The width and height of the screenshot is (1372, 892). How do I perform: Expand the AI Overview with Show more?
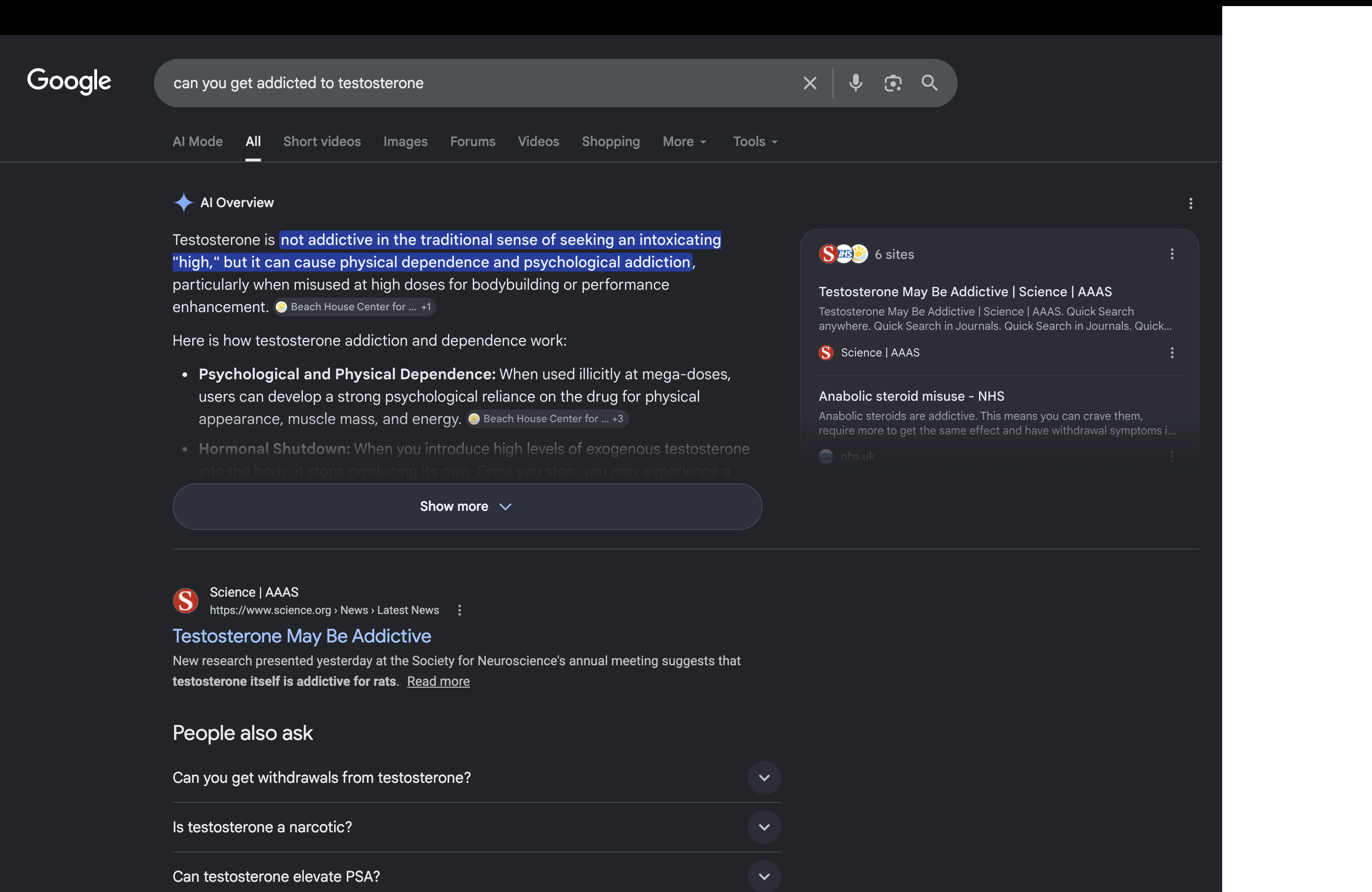(467, 506)
